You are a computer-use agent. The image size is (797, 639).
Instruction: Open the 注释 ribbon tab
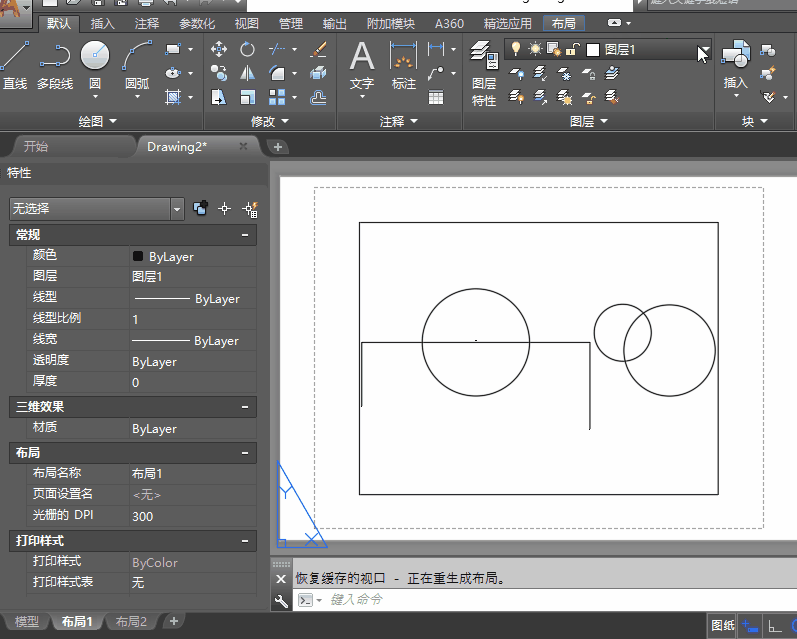(x=147, y=23)
